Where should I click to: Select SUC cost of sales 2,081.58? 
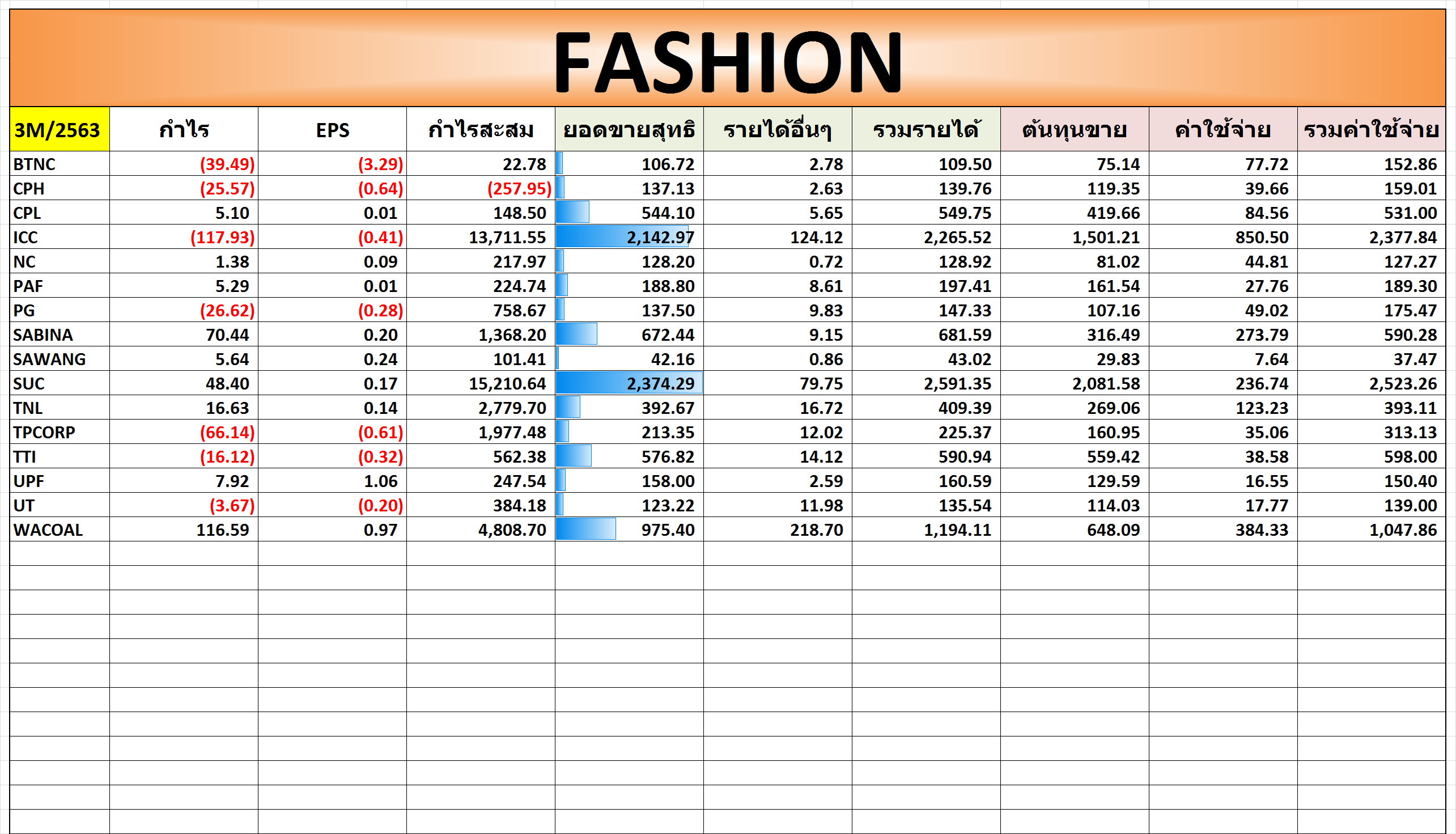click(1106, 384)
